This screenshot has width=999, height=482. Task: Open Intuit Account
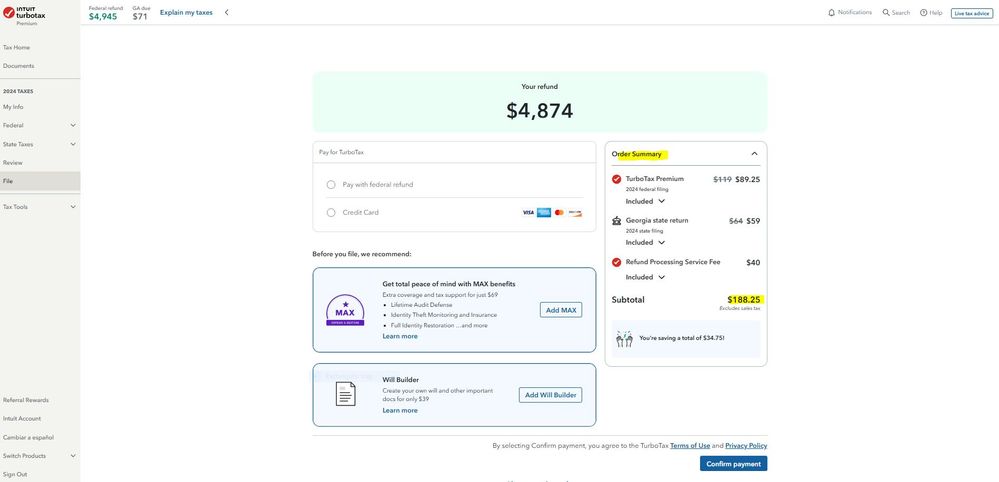point(22,419)
